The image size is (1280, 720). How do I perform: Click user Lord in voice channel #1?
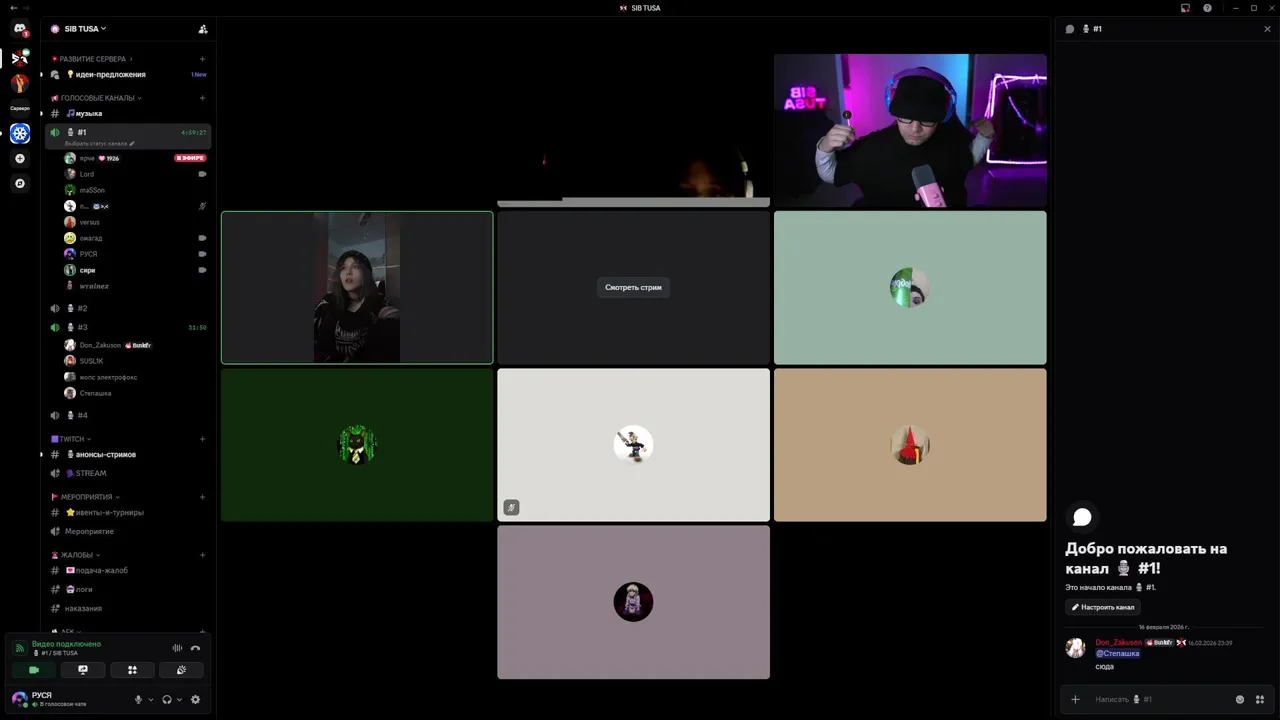135,174
